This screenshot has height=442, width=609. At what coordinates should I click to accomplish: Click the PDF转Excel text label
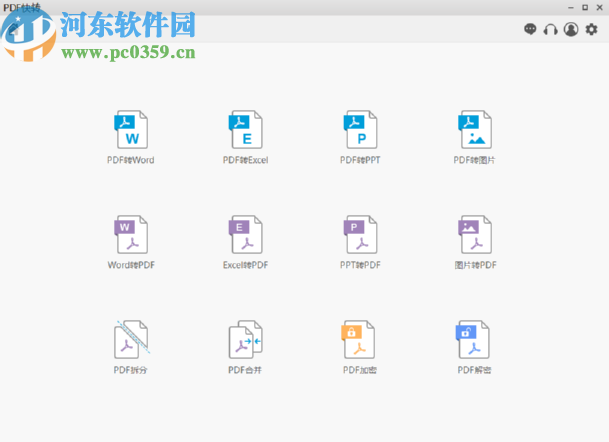click(245, 160)
